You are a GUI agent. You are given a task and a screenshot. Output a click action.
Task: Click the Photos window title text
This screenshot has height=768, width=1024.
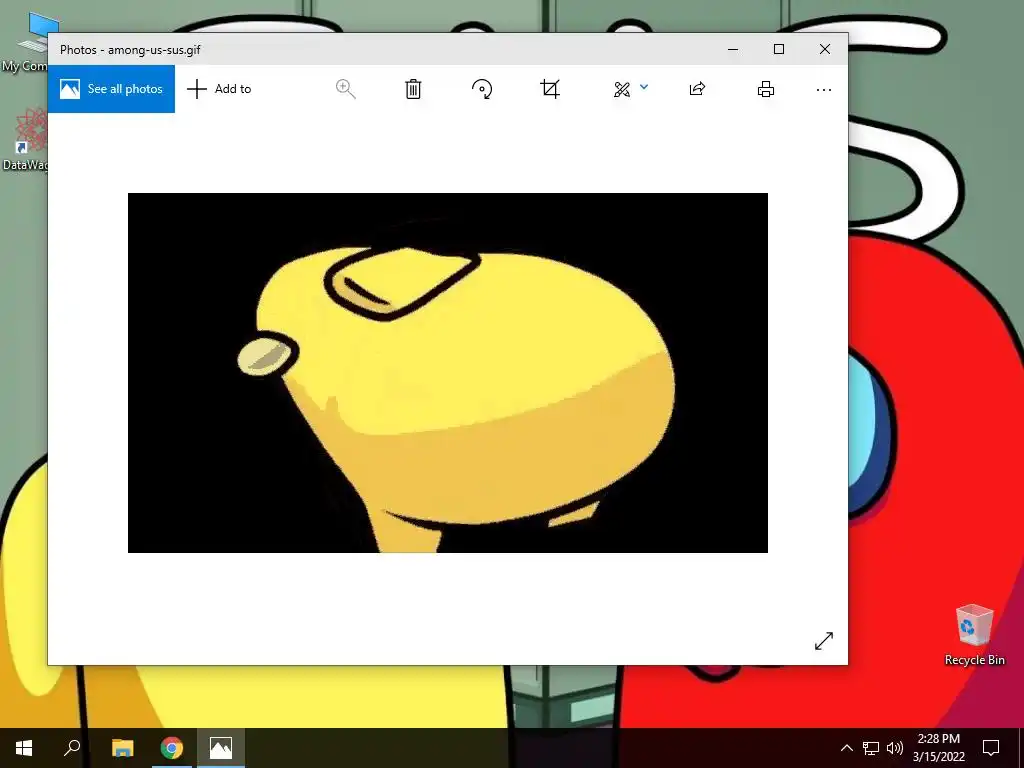pyautogui.click(x=130, y=50)
